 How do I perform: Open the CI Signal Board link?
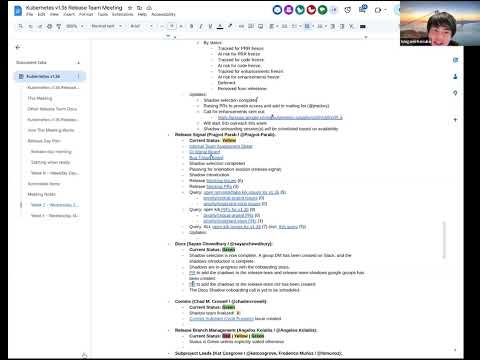tap(205, 152)
